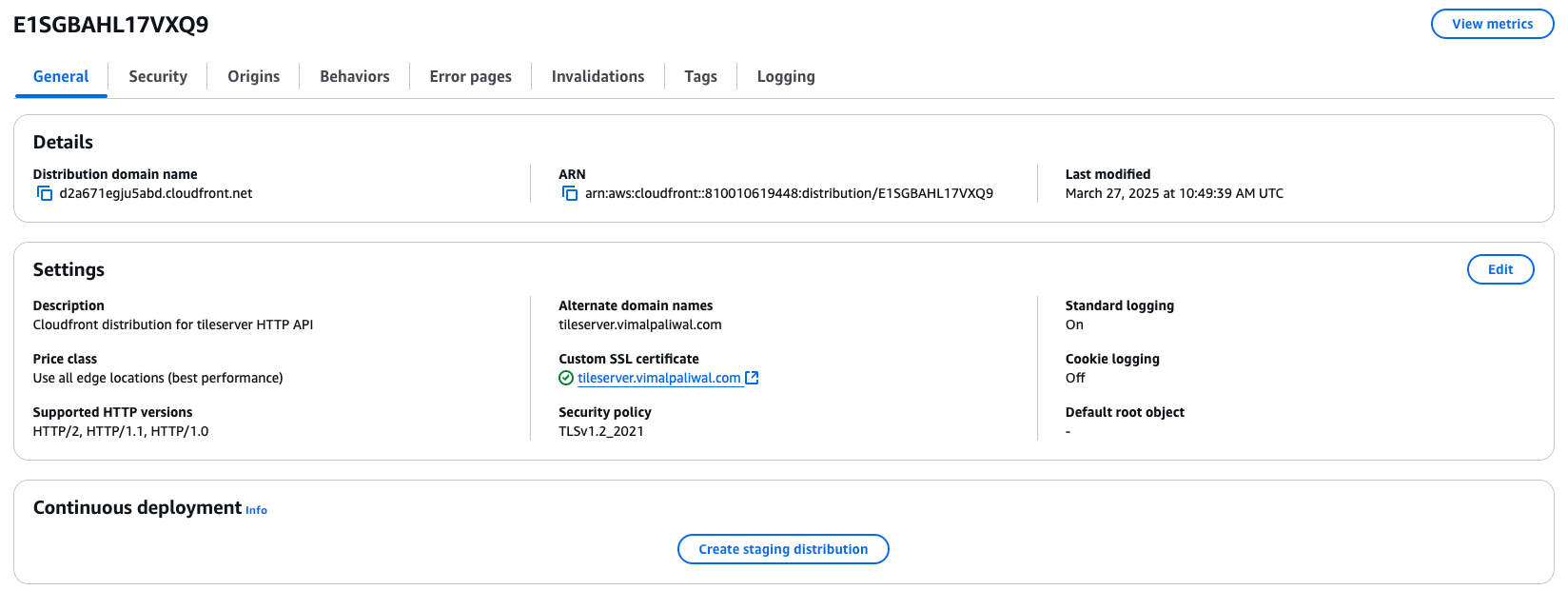Click the View metrics button

click(x=1493, y=24)
